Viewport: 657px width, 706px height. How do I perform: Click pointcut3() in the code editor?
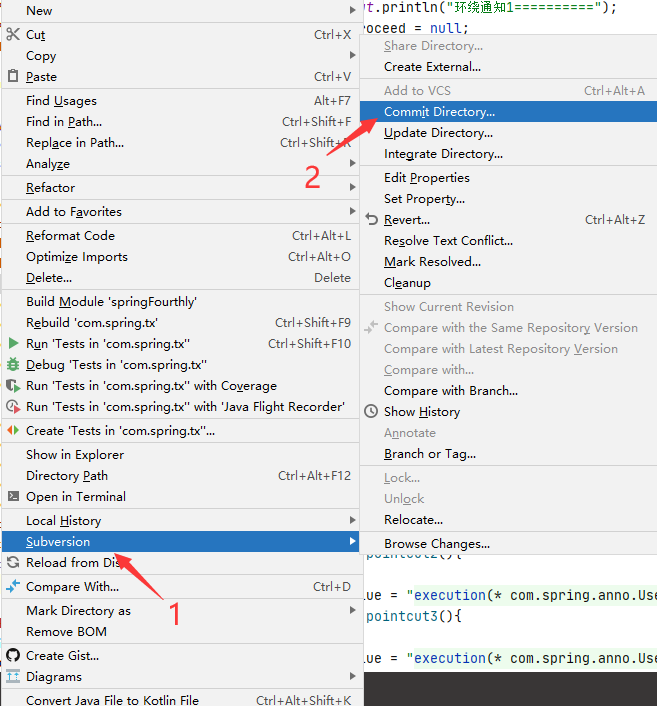tap(408, 616)
